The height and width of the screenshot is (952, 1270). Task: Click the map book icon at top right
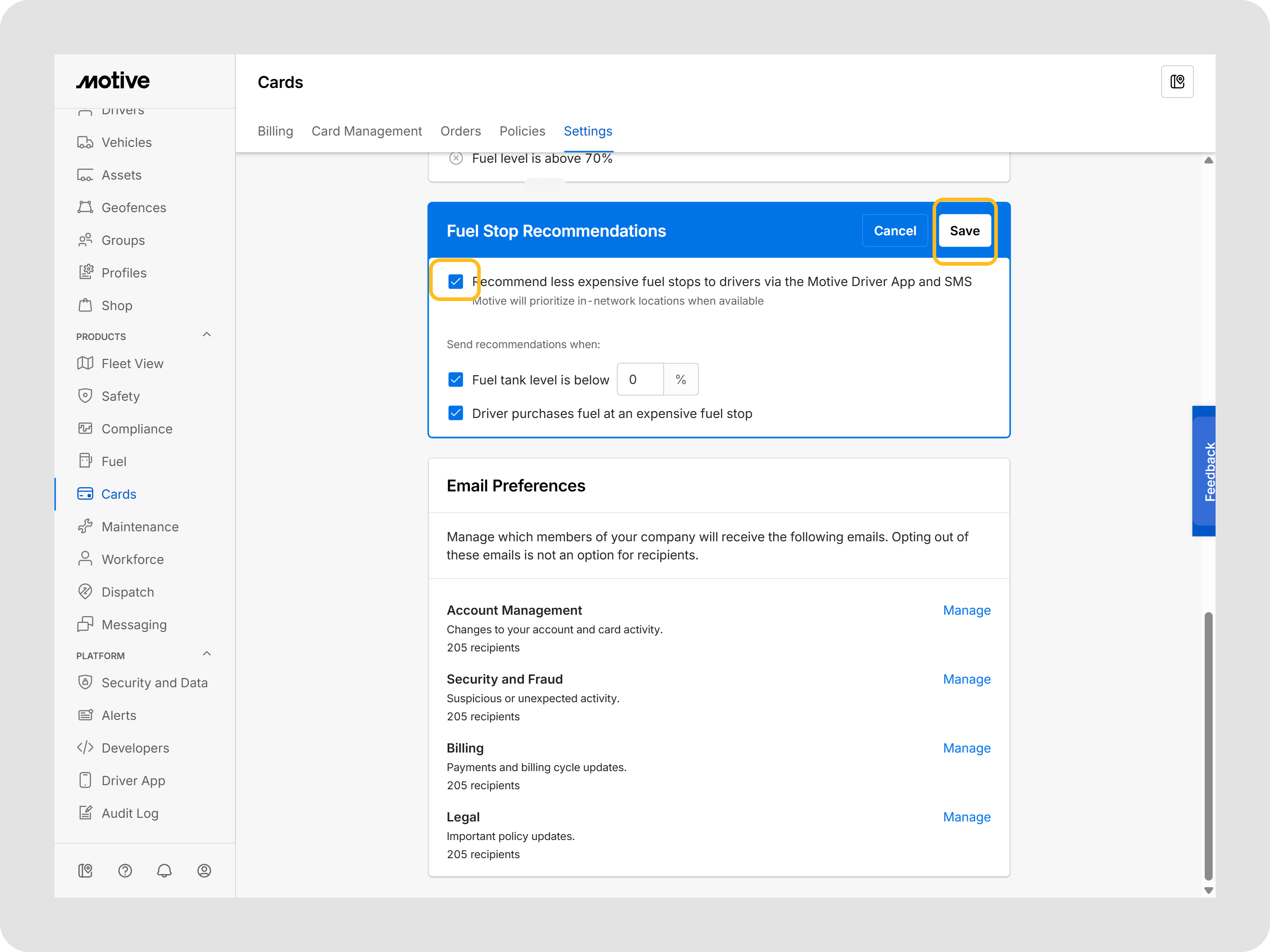click(x=1177, y=82)
